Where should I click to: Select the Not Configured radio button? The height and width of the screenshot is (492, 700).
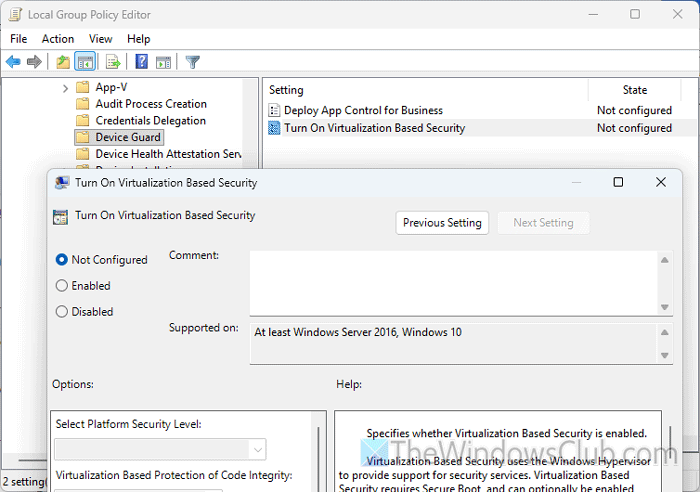pyautogui.click(x=62, y=259)
